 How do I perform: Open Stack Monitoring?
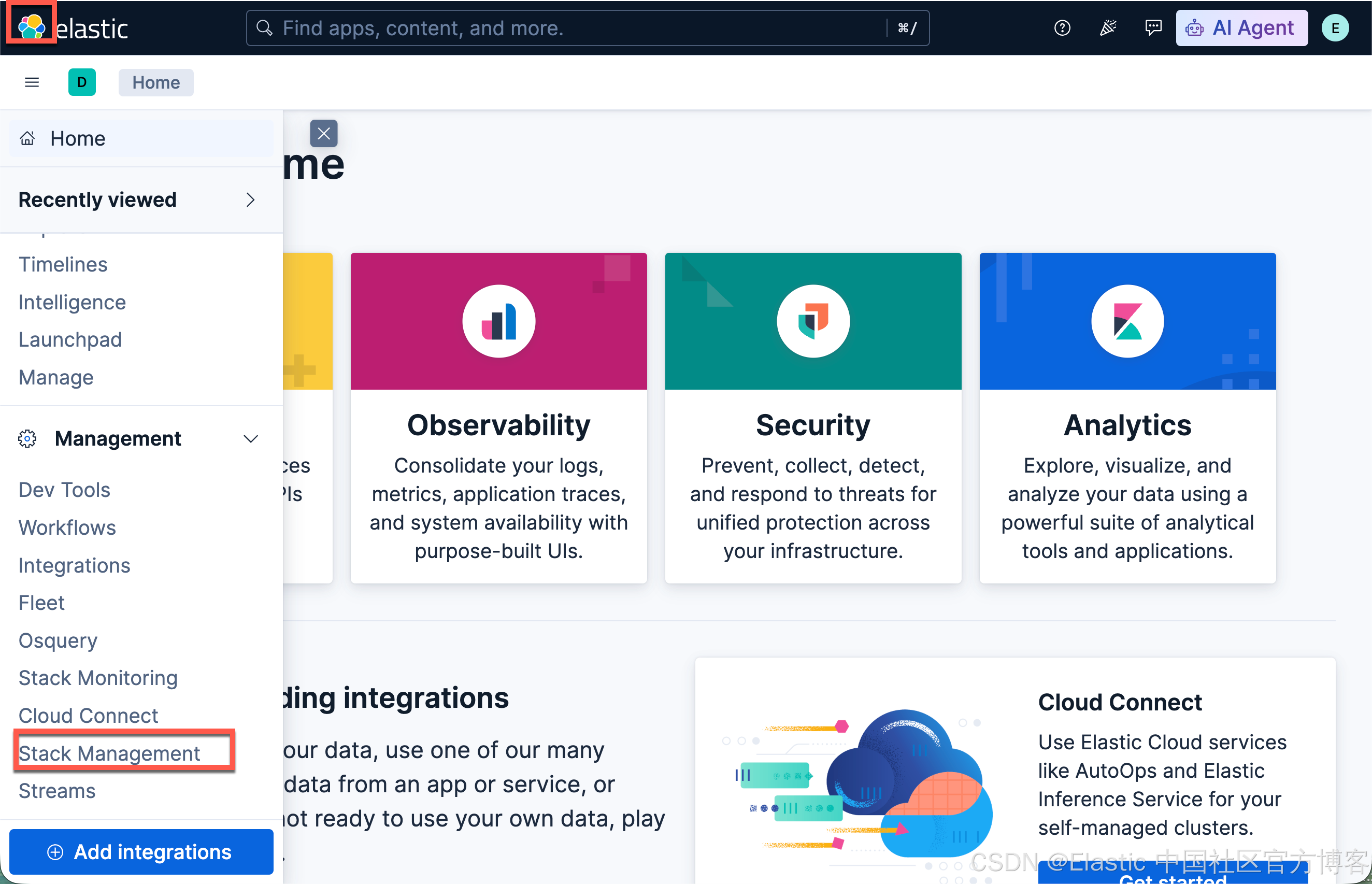(x=98, y=678)
